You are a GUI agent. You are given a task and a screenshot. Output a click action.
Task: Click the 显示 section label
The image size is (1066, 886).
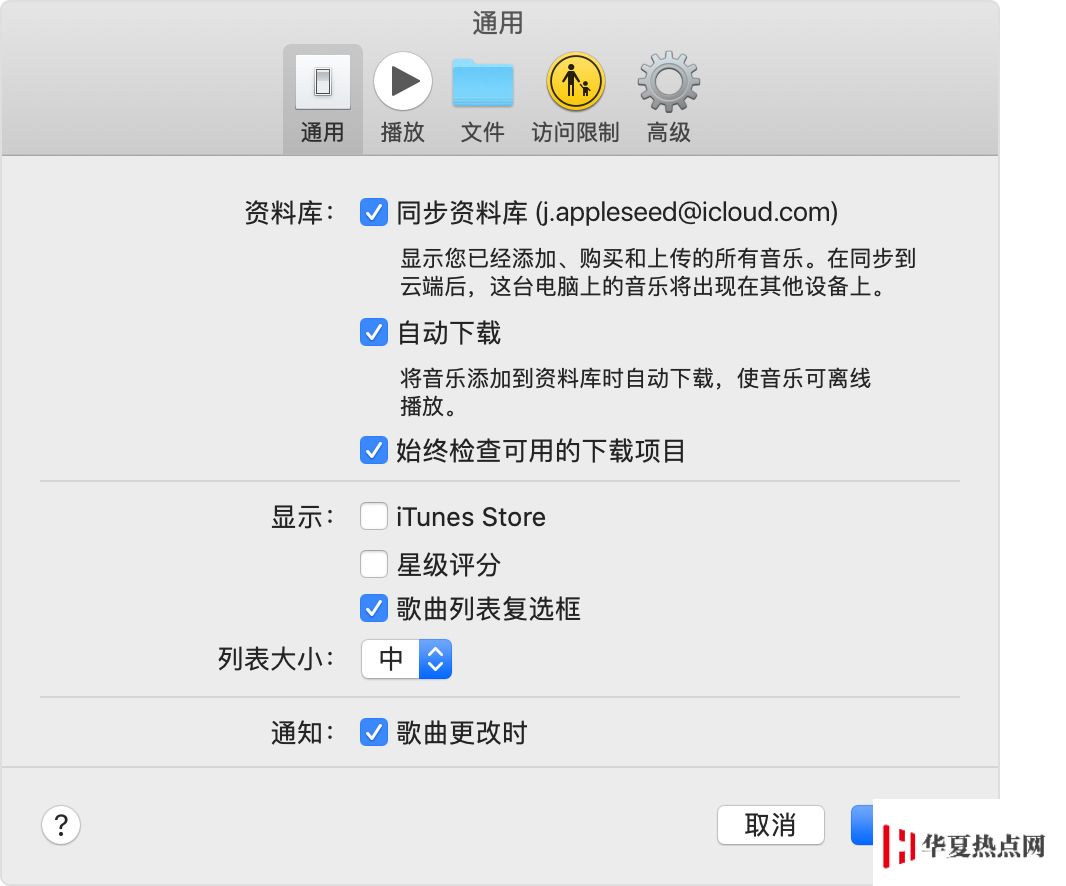pos(303,517)
